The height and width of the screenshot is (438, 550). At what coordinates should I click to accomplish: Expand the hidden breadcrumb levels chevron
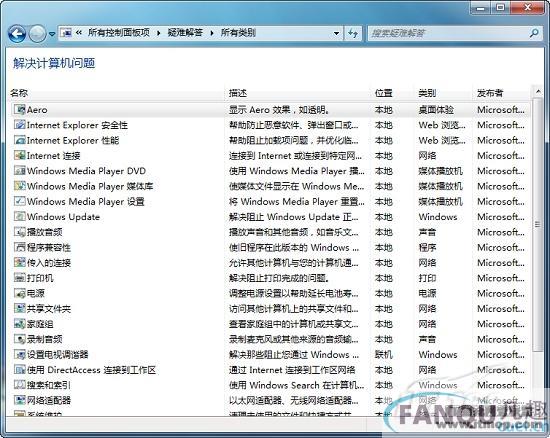(79, 33)
